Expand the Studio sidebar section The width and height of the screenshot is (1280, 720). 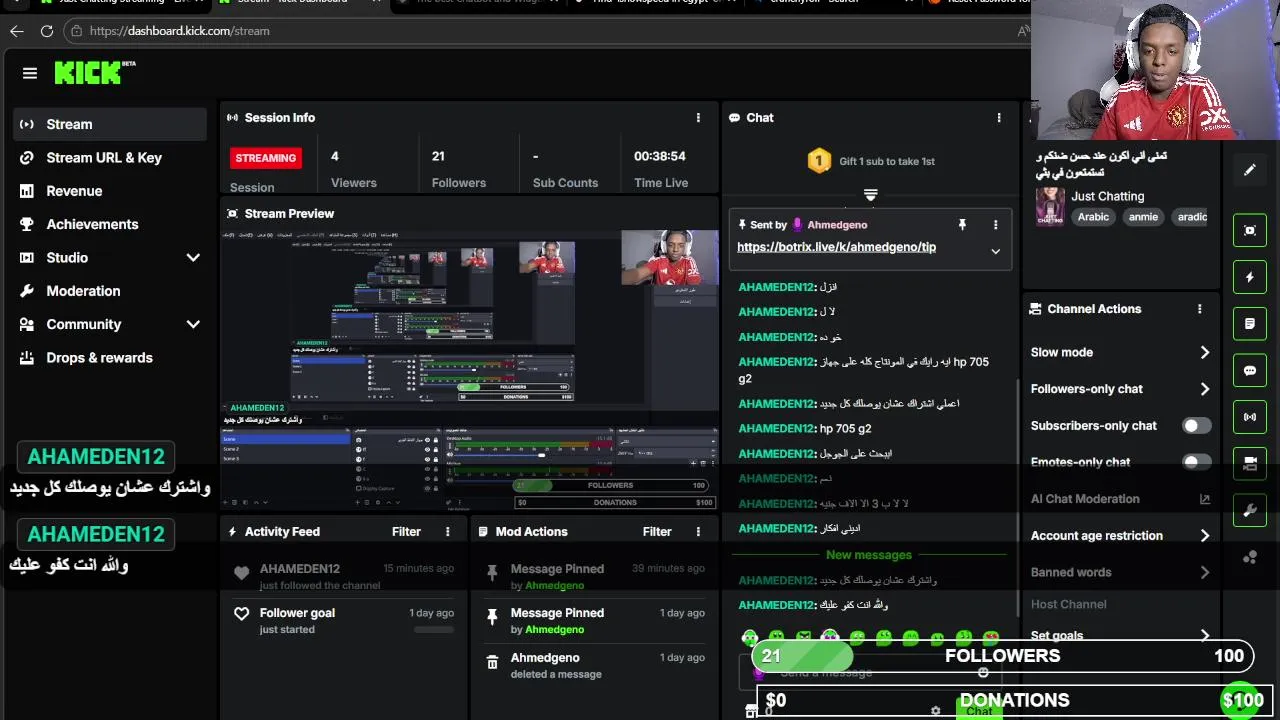[193, 258]
